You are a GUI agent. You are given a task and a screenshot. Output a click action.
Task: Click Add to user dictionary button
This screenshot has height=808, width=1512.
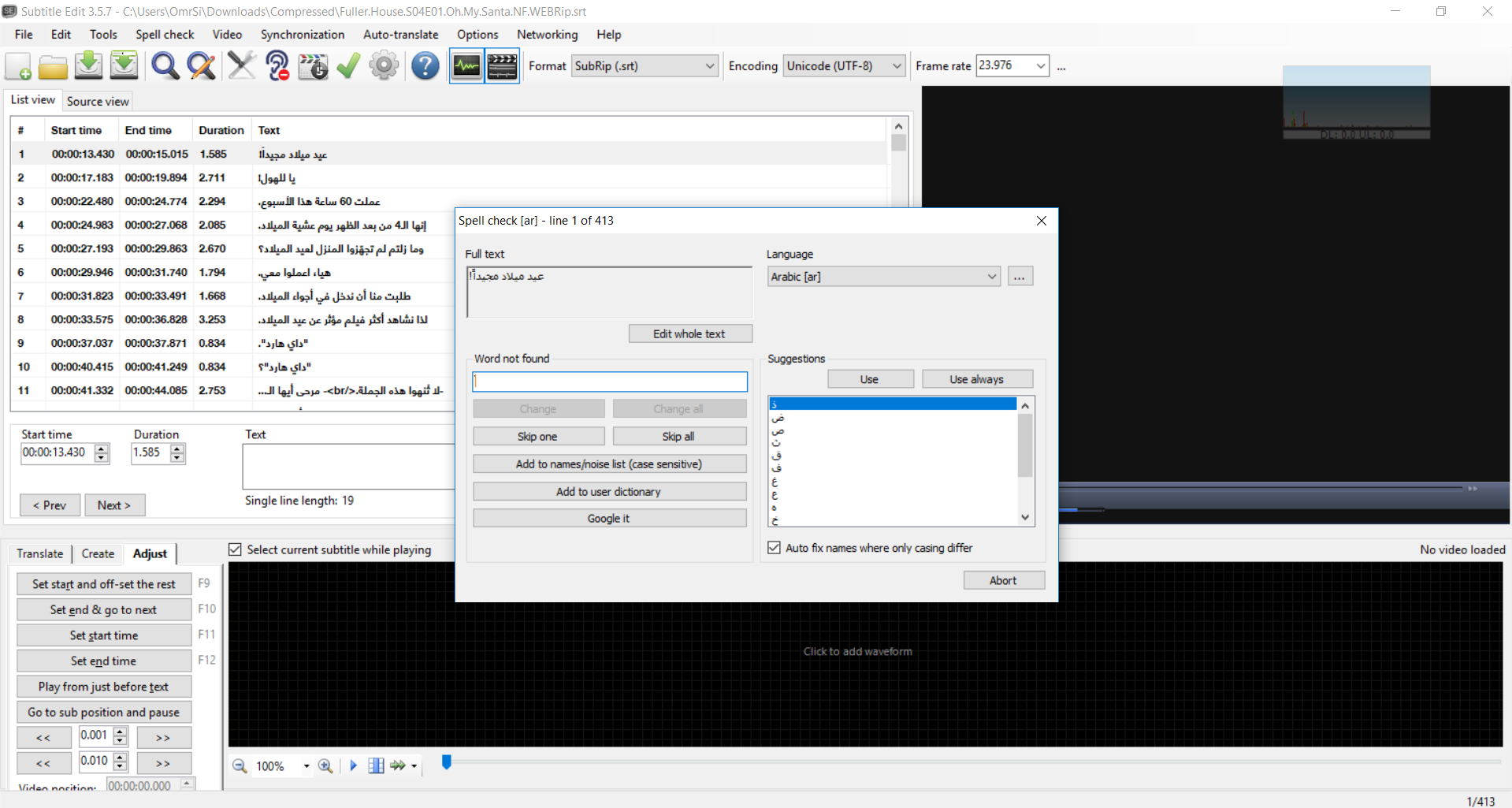click(x=609, y=491)
